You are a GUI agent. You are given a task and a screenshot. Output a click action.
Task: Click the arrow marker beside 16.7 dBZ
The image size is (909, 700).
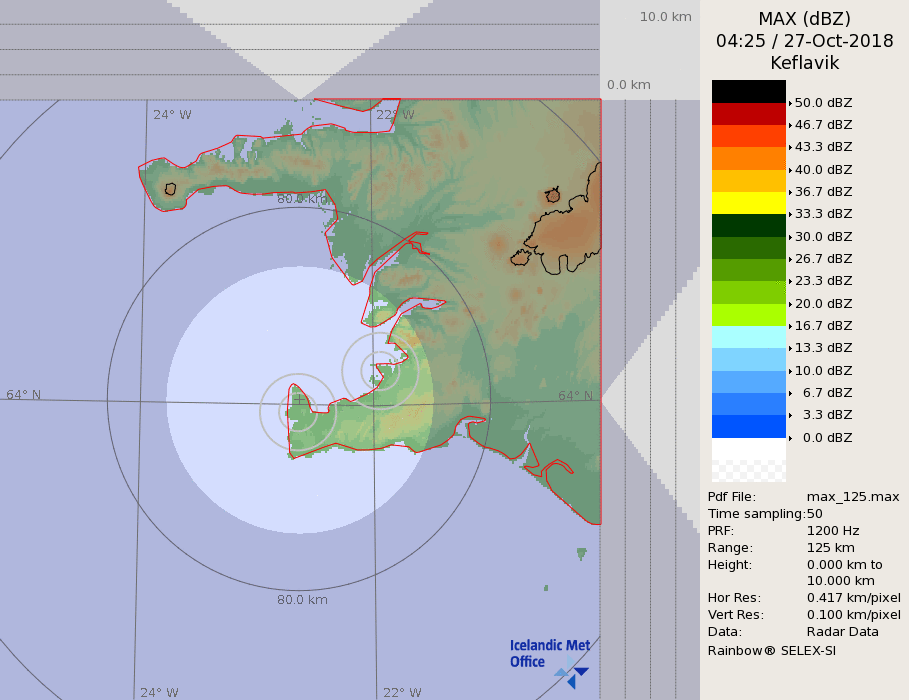pos(790,326)
